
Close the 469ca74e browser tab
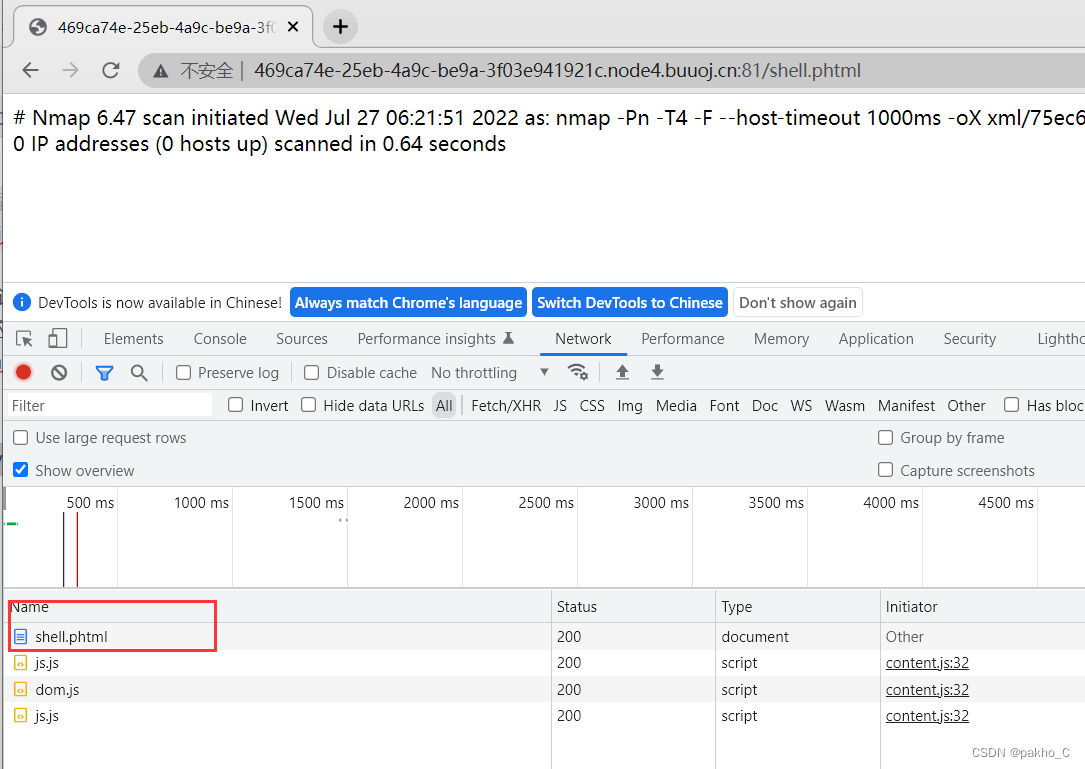click(x=293, y=27)
